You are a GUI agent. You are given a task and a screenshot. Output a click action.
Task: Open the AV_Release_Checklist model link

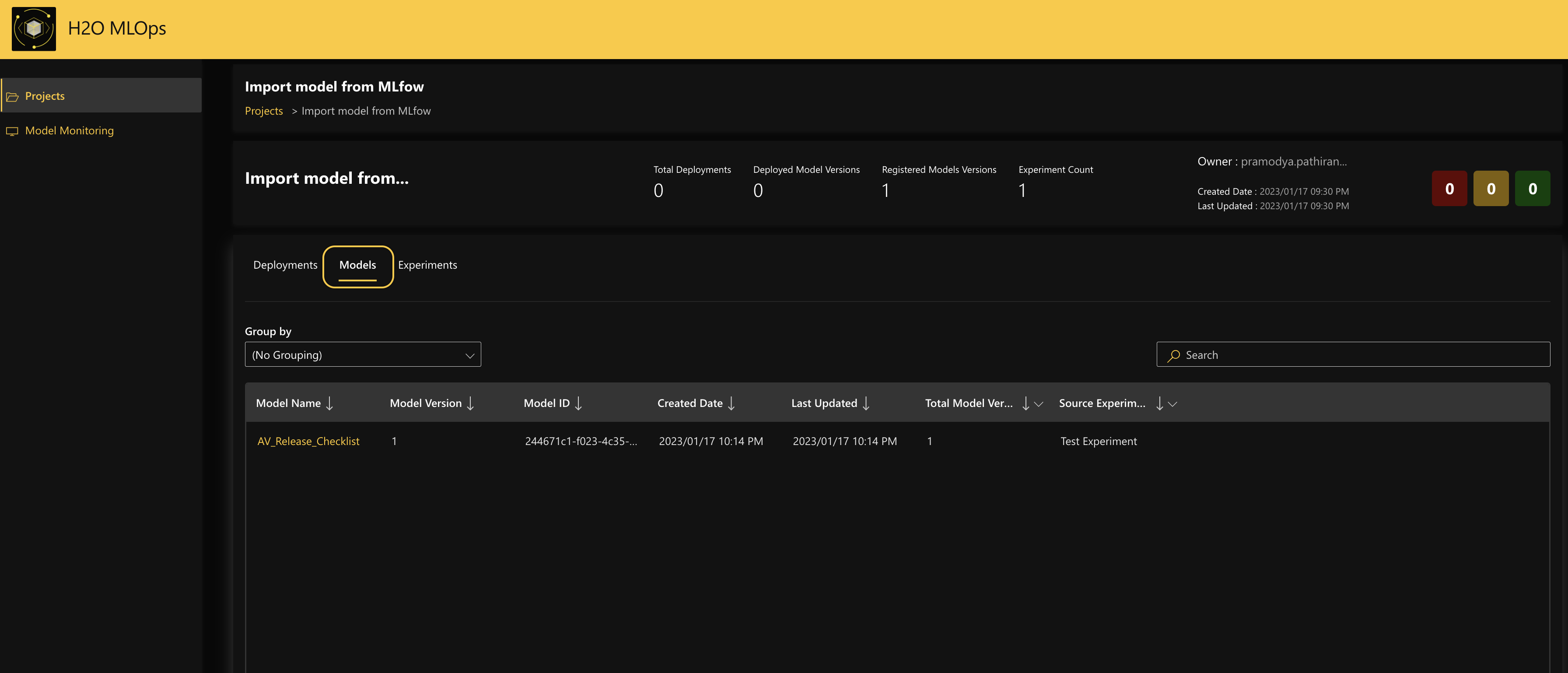pyautogui.click(x=308, y=441)
